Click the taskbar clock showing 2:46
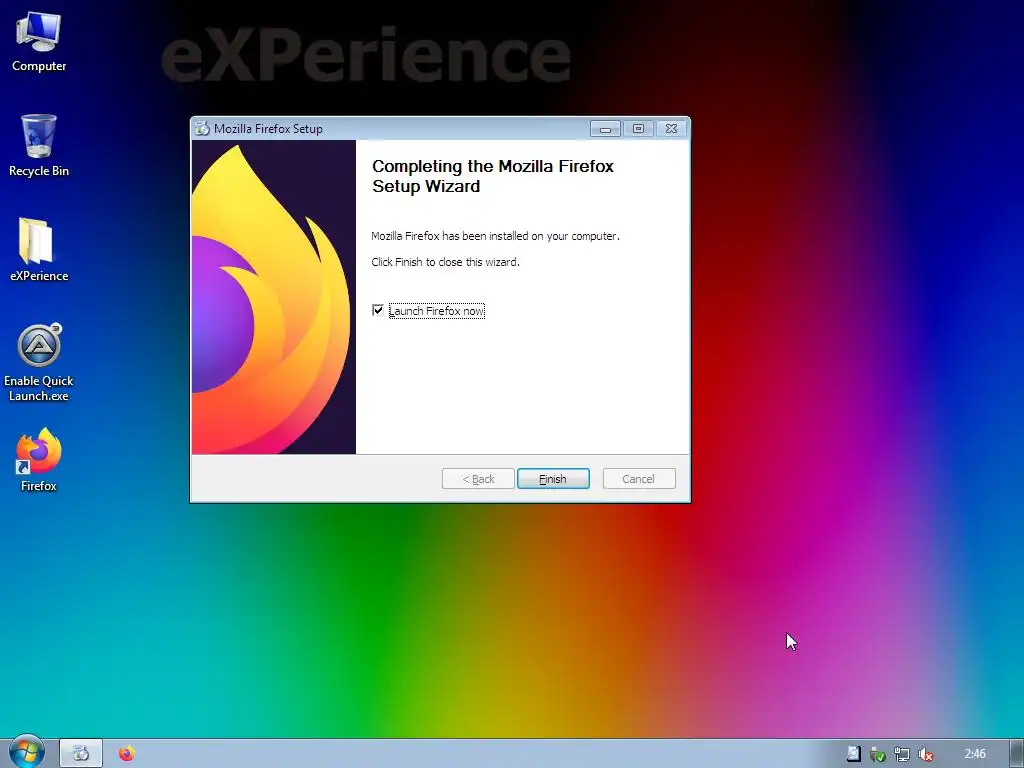Image resolution: width=1024 pixels, height=768 pixels. coord(975,754)
